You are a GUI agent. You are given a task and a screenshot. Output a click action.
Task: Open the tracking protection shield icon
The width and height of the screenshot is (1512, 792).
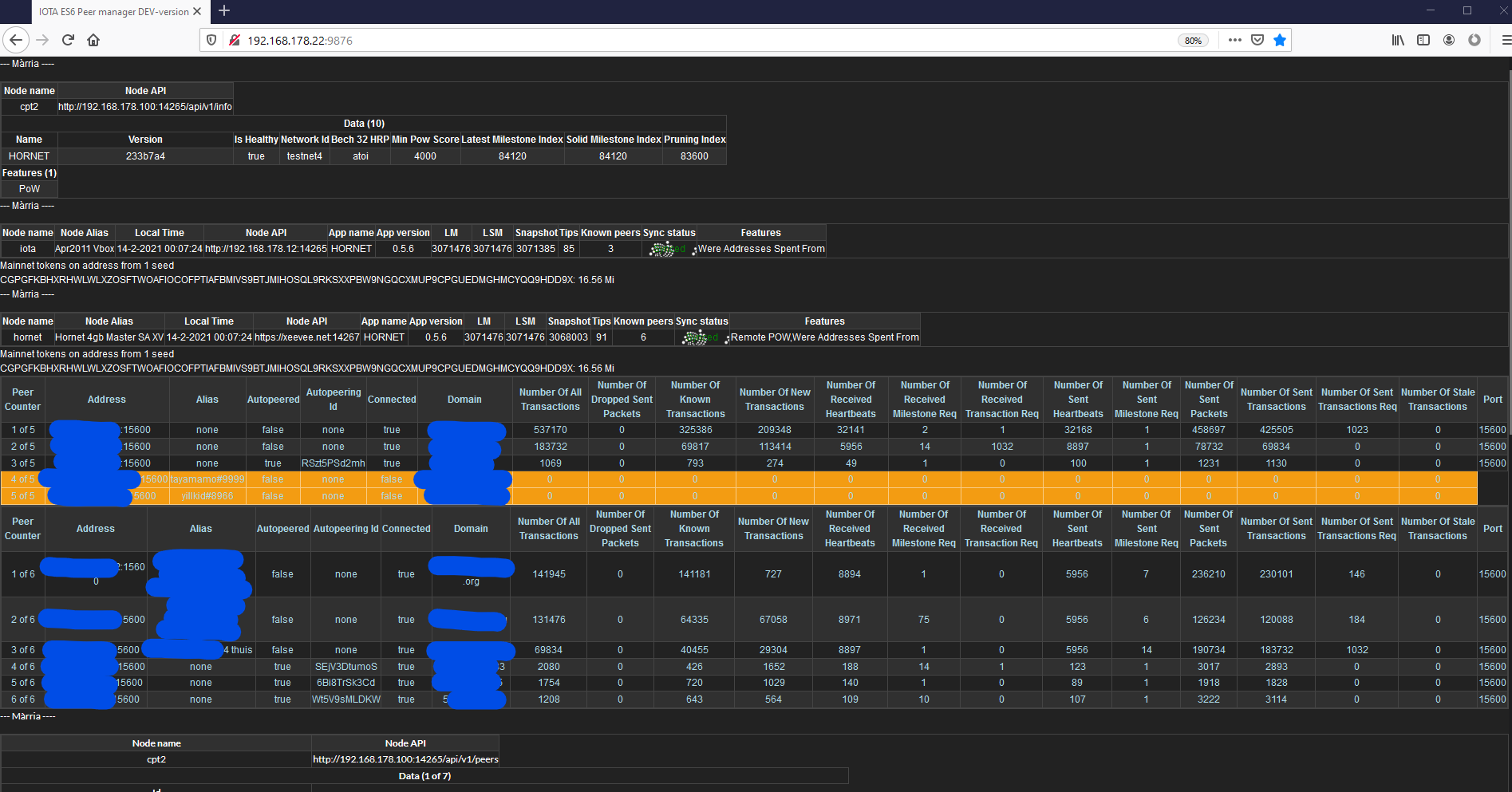(211, 40)
